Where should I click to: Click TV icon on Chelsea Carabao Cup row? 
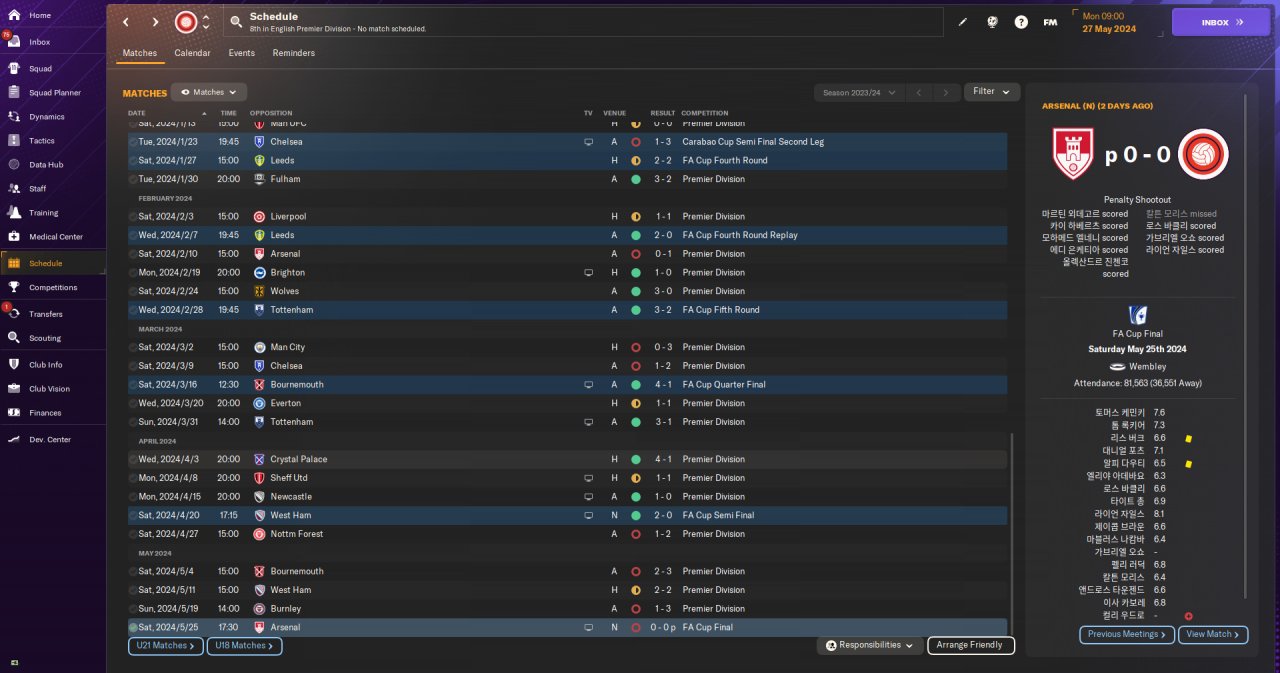coord(588,142)
